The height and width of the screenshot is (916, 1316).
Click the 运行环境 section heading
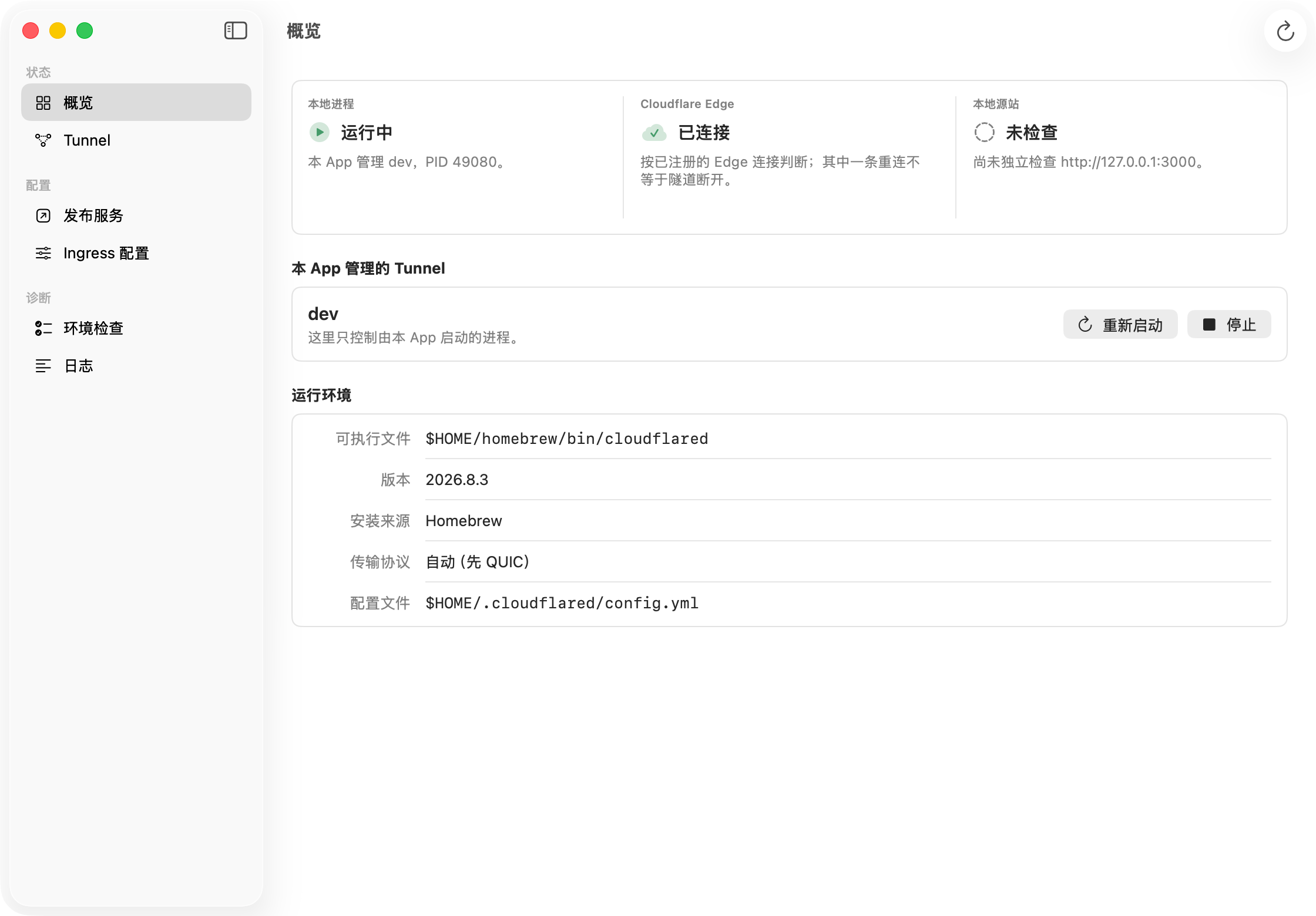tap(321, 395)
